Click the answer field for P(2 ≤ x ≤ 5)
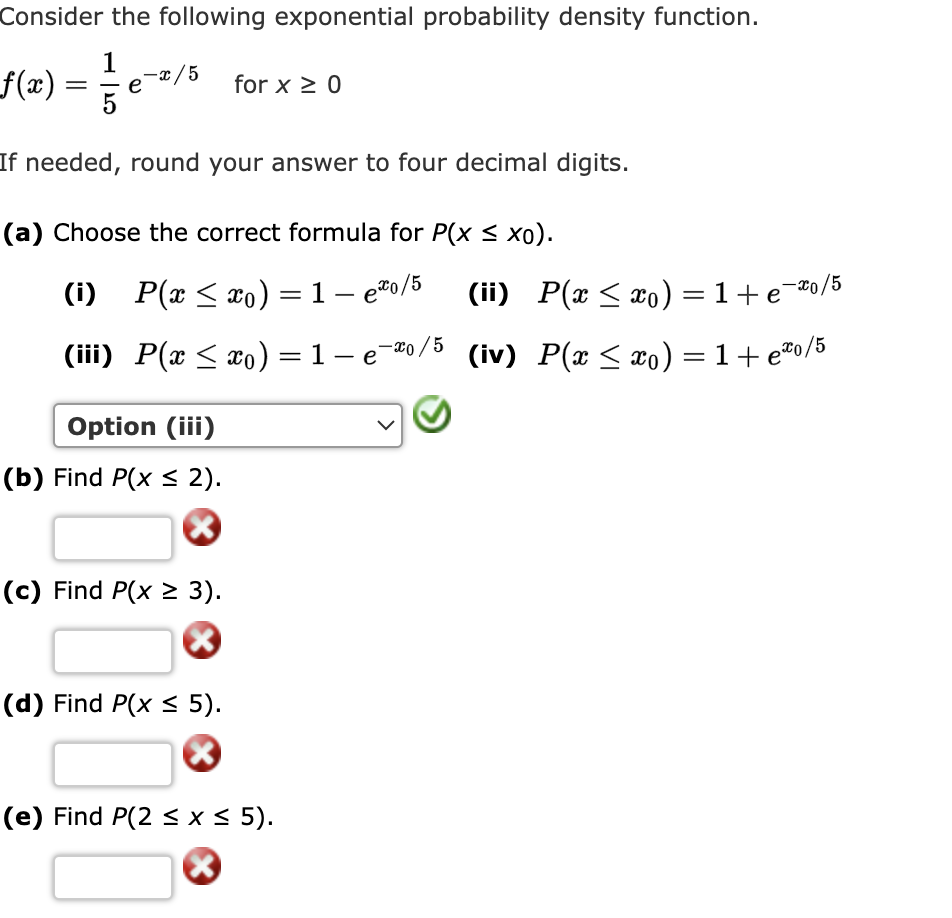 pos(112,876)
